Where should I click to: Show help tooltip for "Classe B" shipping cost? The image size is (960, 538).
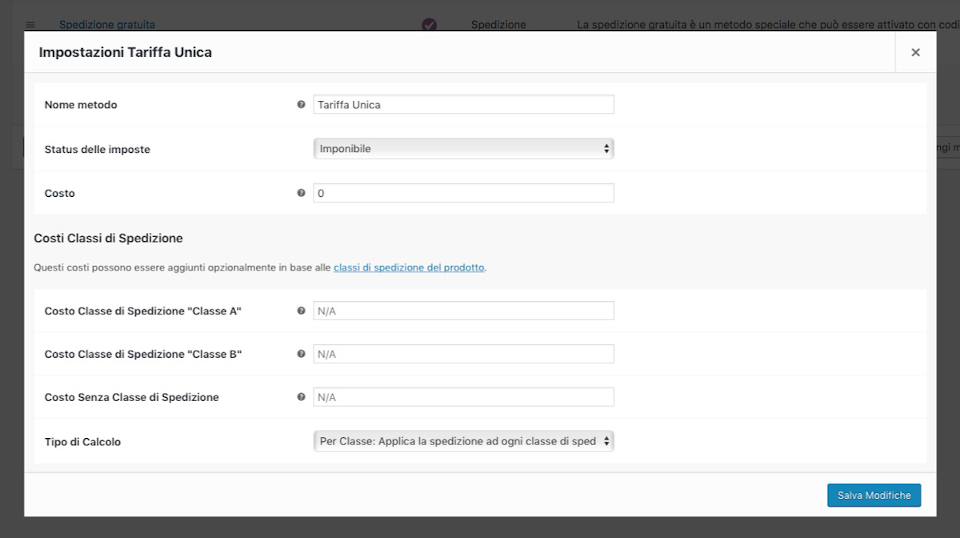[301, 354]
